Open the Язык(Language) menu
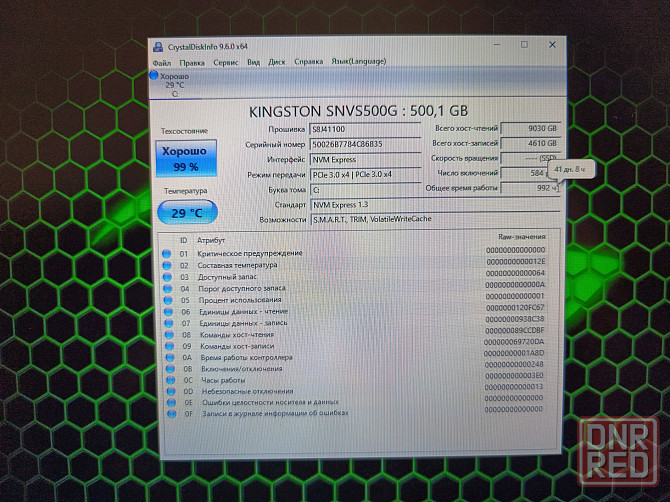This screenshot has width=670, height=502. pos(359,61)
